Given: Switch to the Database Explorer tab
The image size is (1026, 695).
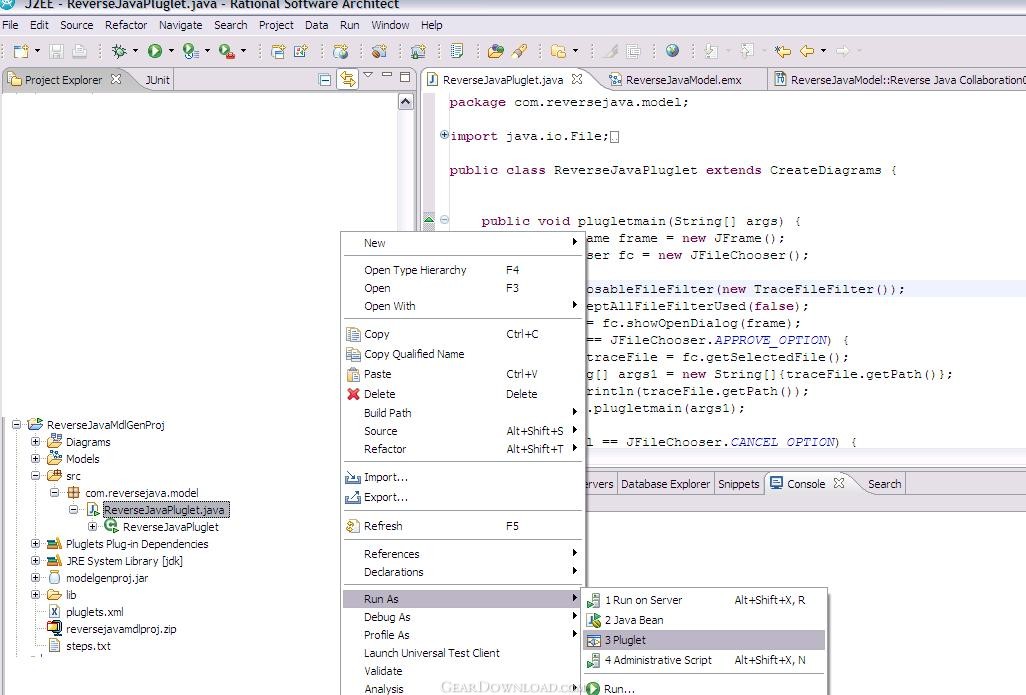Looking at the screenshot, I should click(x=665, y=484).
